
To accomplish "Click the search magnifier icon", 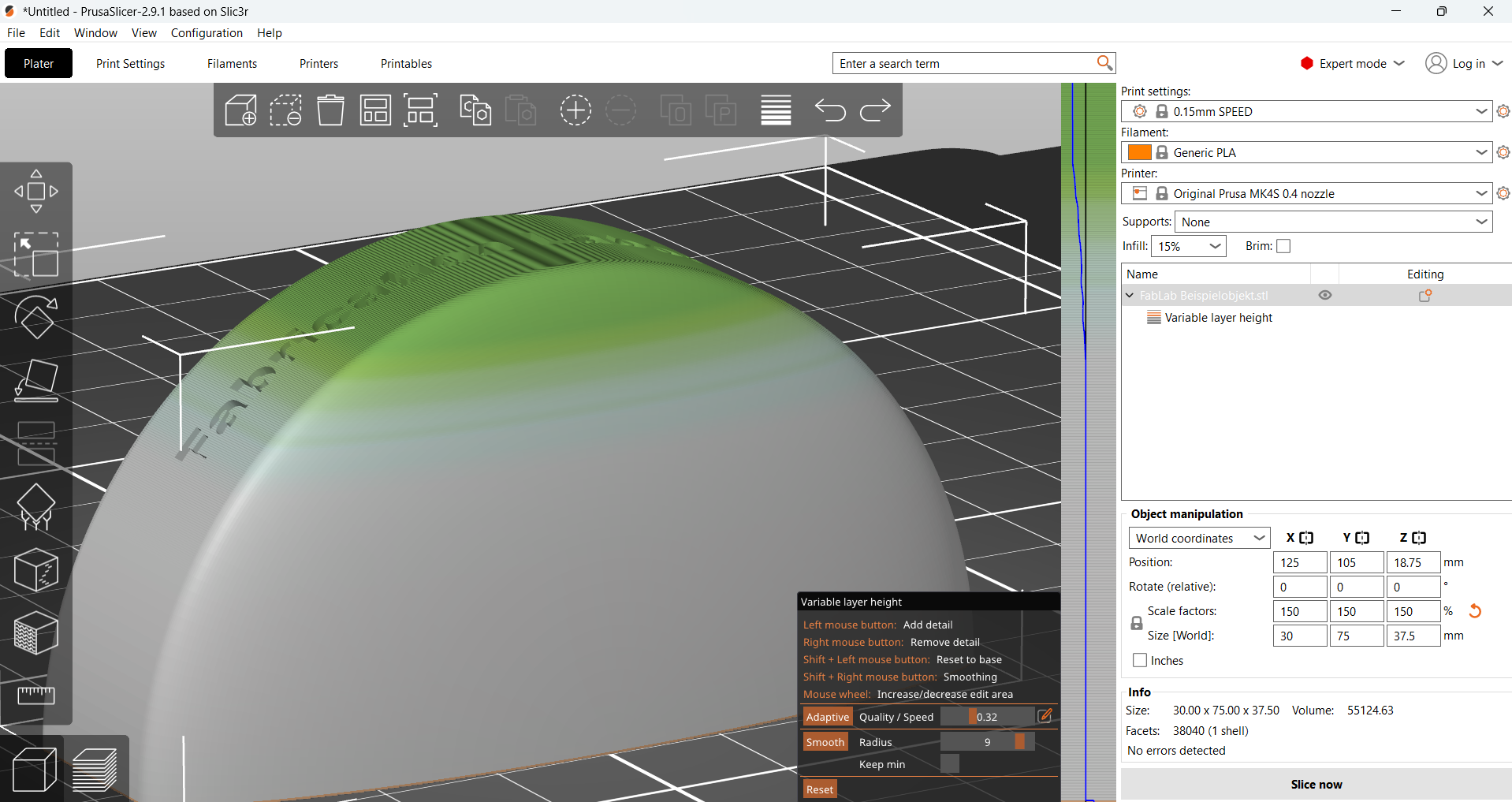I will click(x=1104, y=63).
